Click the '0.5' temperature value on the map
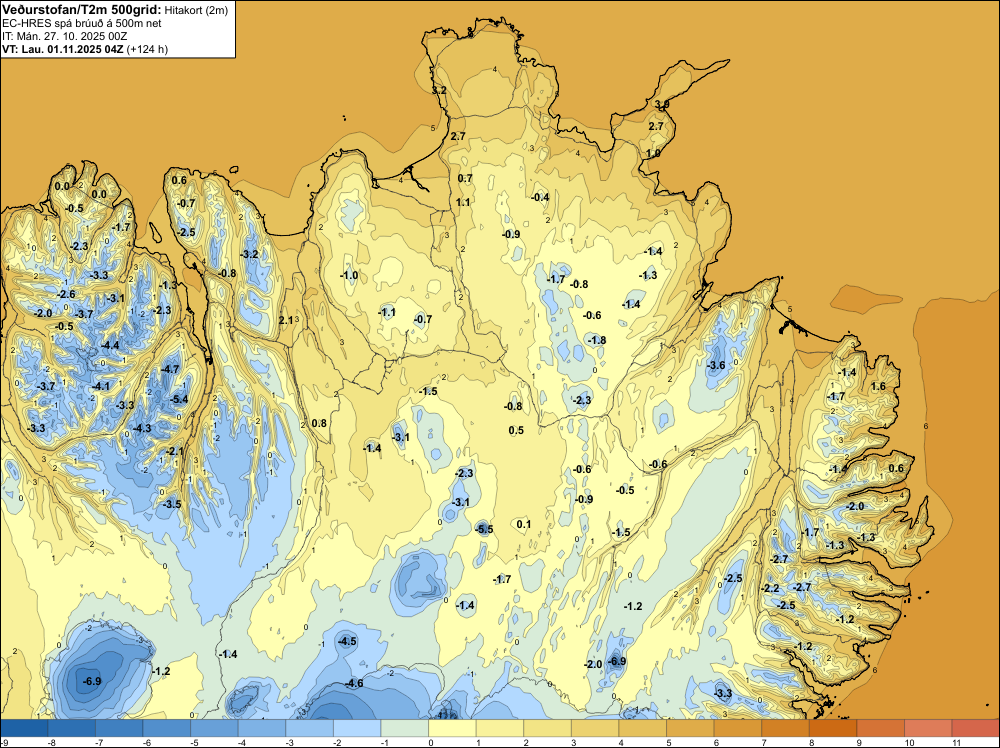The width and height of the screenshot is (1000, 748). pos(516,430)
